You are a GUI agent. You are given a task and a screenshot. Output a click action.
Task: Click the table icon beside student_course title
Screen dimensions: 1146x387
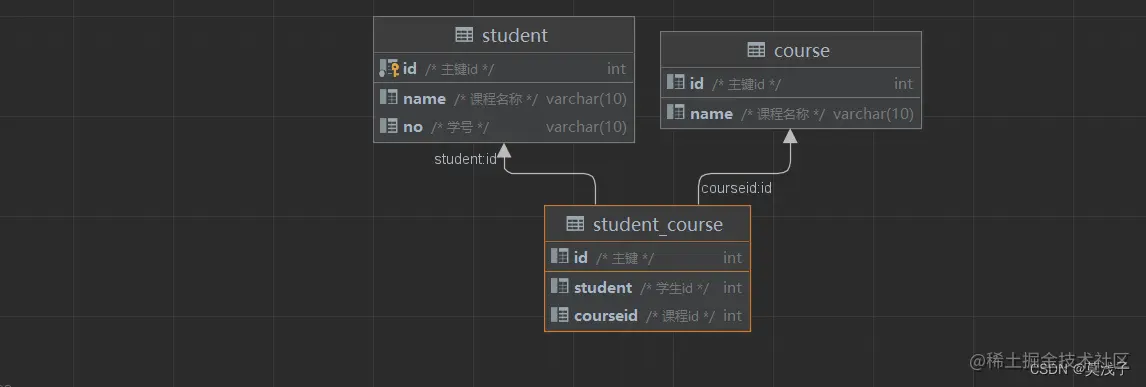[575, 224]
